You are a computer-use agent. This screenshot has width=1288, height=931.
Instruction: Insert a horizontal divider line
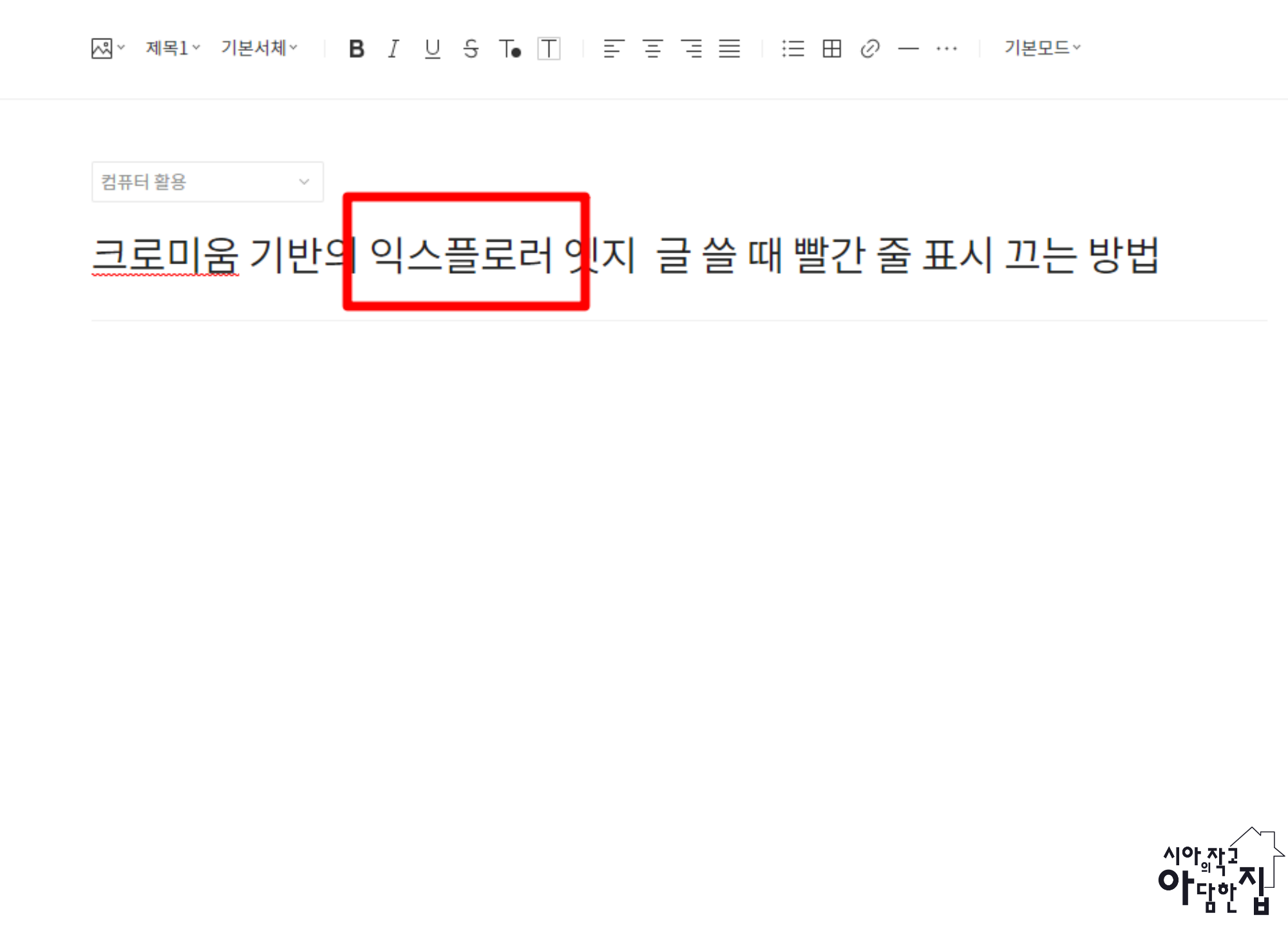tap(908, 48)
